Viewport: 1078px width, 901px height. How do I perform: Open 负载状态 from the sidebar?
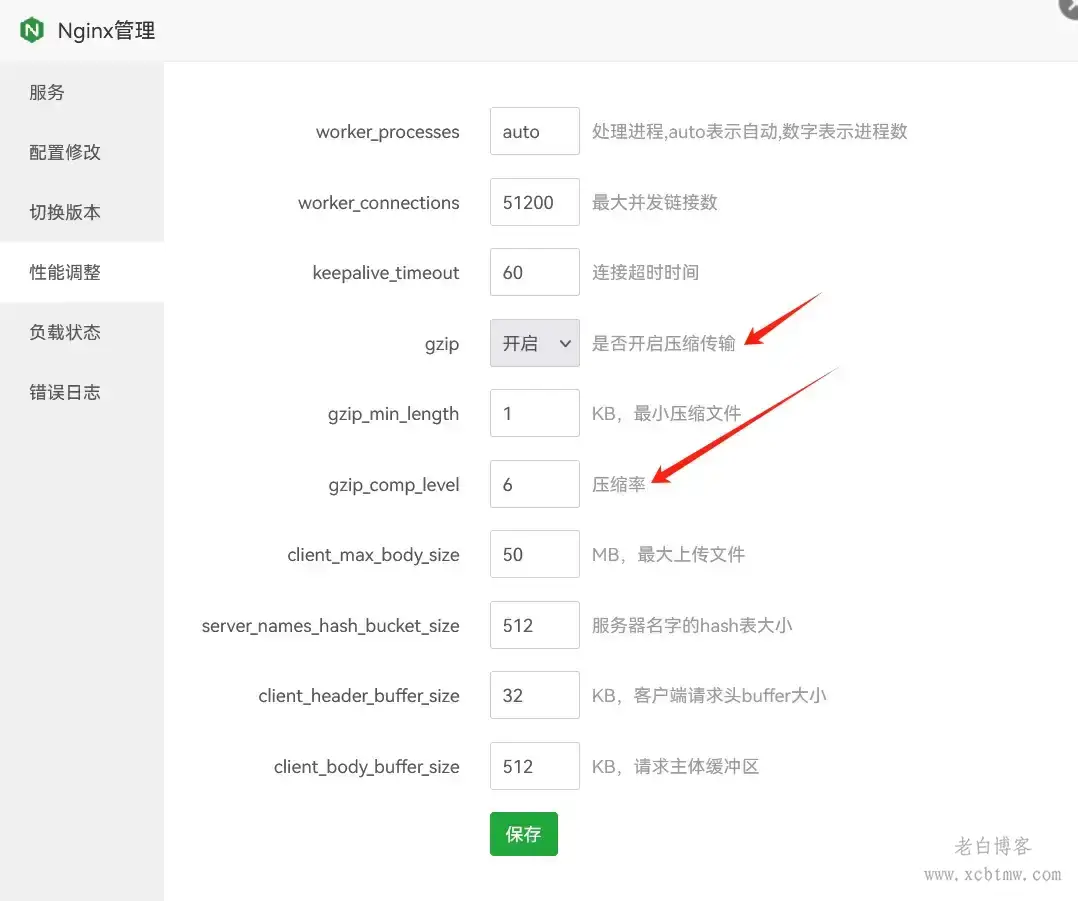click(64, 332)
